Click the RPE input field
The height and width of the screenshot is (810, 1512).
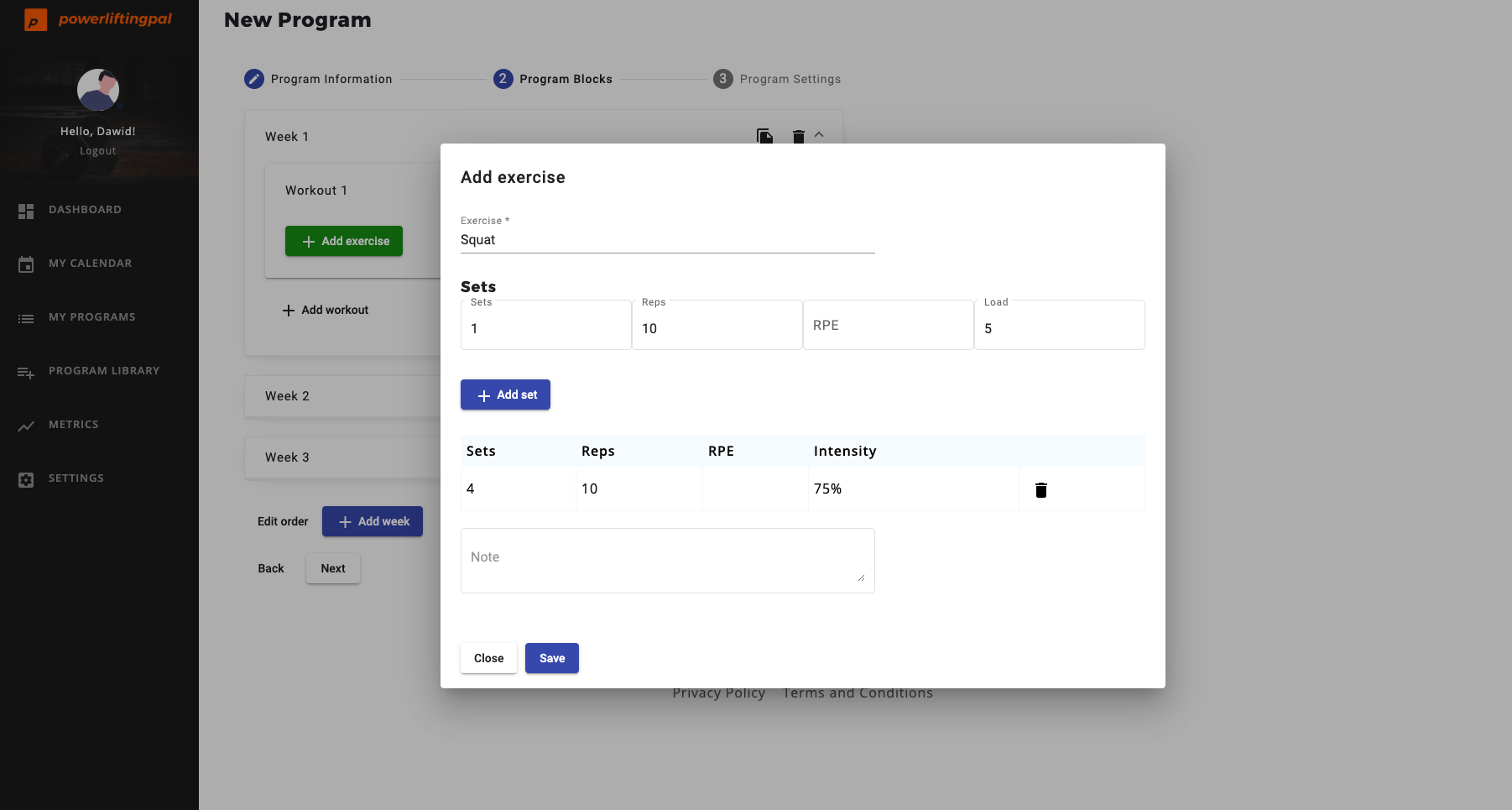click(889, 326)
